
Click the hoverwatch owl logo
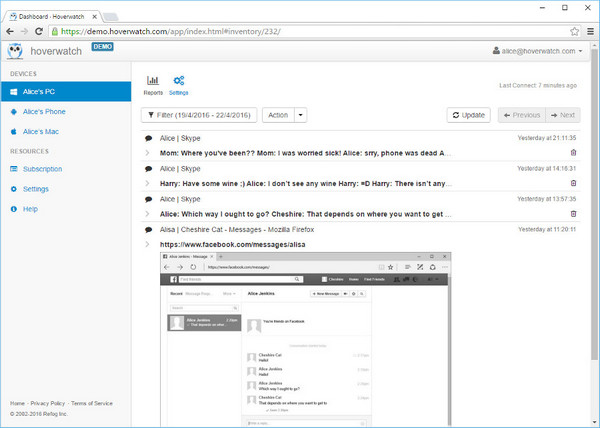click(15, 51)
